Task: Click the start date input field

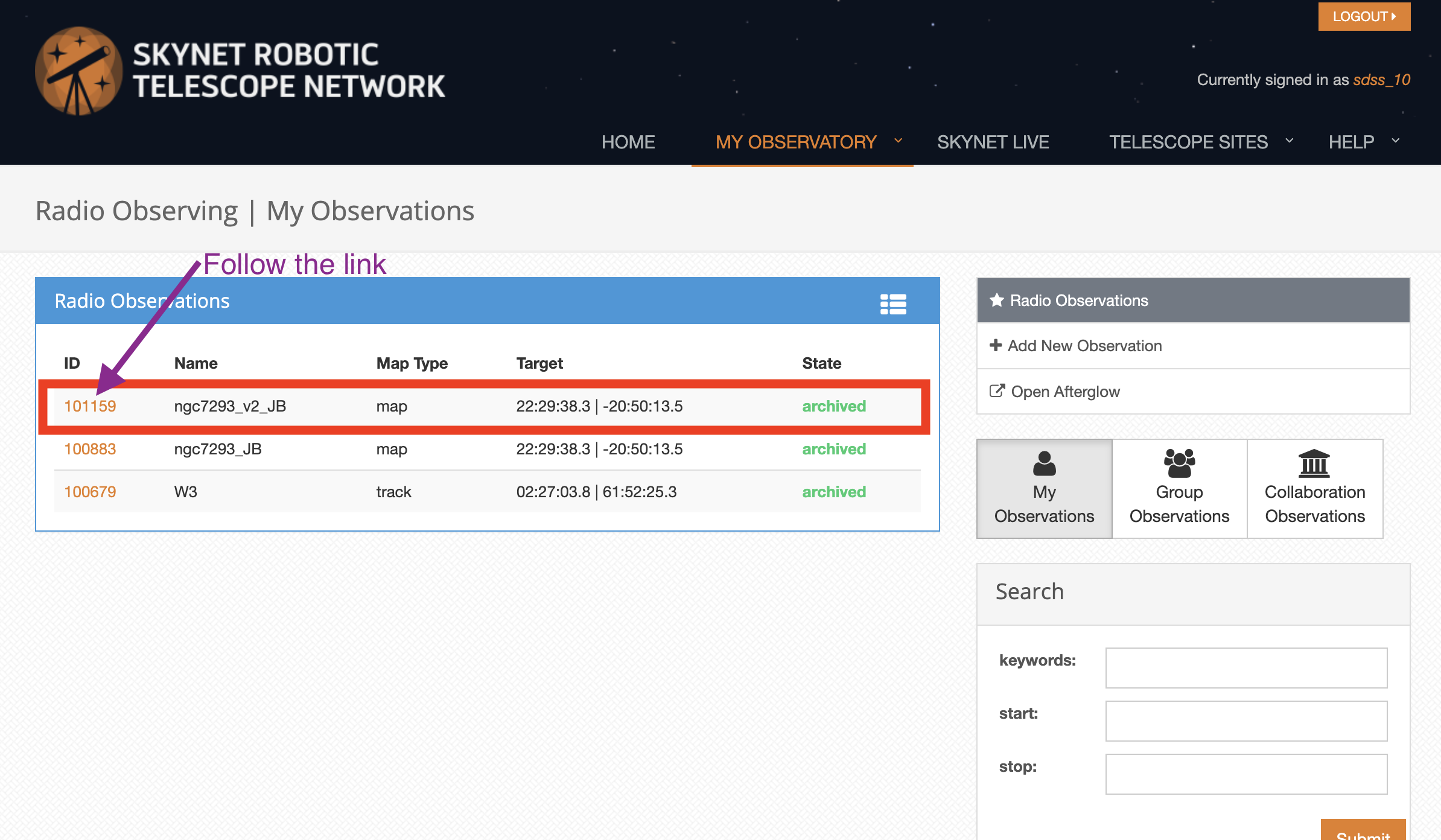Action: [x=1246, y=721]
